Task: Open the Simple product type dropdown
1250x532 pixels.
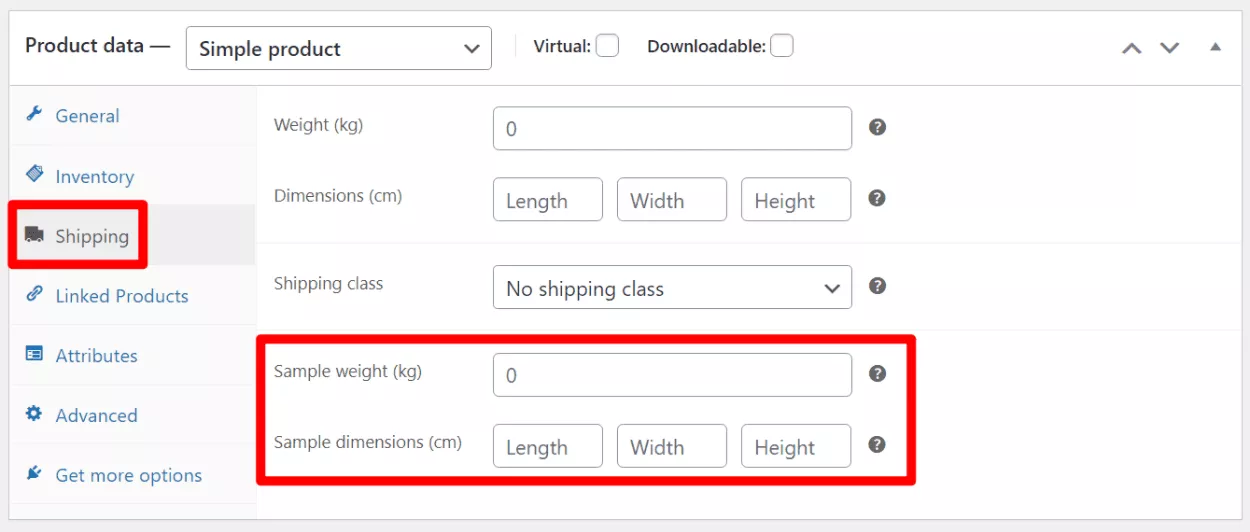Action: click(339, 48)
